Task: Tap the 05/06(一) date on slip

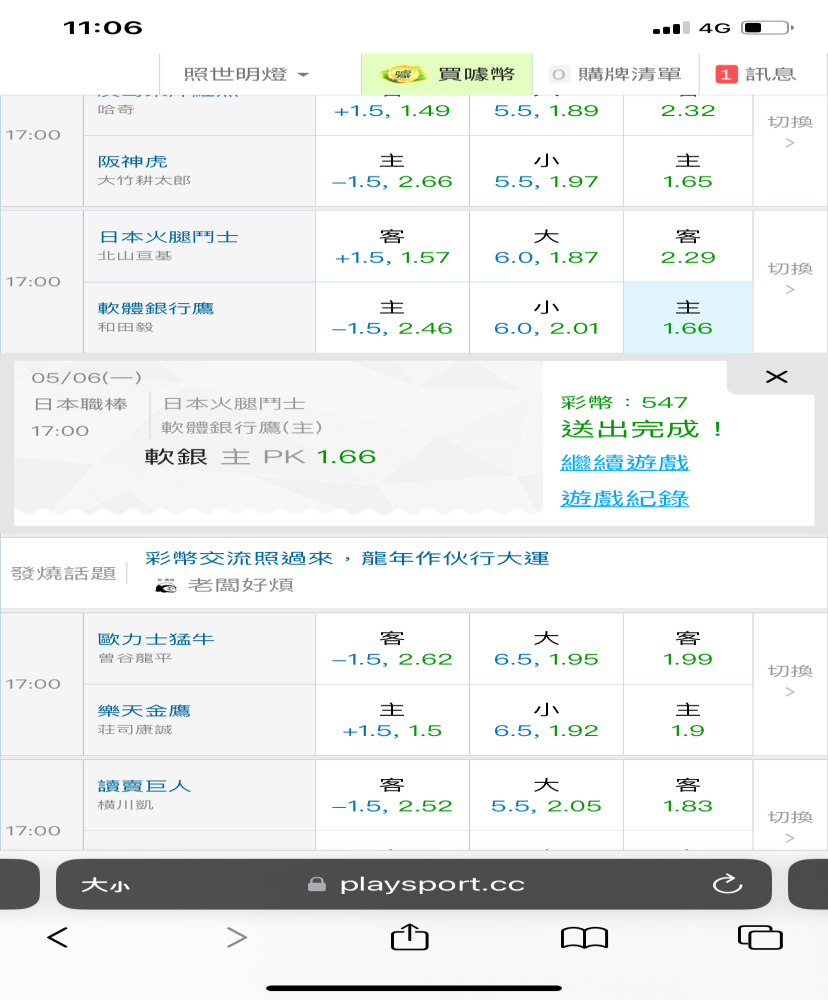Action: [87, 378]
